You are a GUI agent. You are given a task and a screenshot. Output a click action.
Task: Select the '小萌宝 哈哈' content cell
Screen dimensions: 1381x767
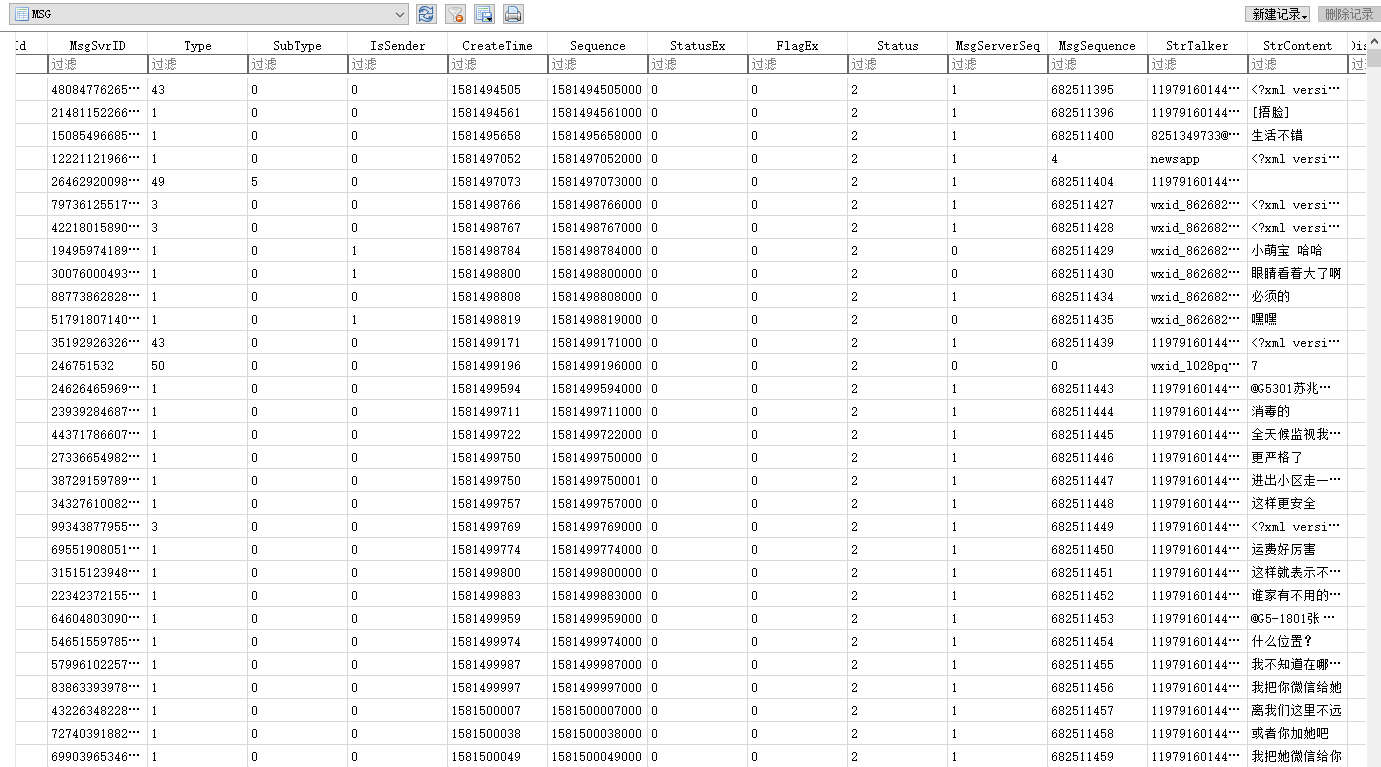[1298, 251]
